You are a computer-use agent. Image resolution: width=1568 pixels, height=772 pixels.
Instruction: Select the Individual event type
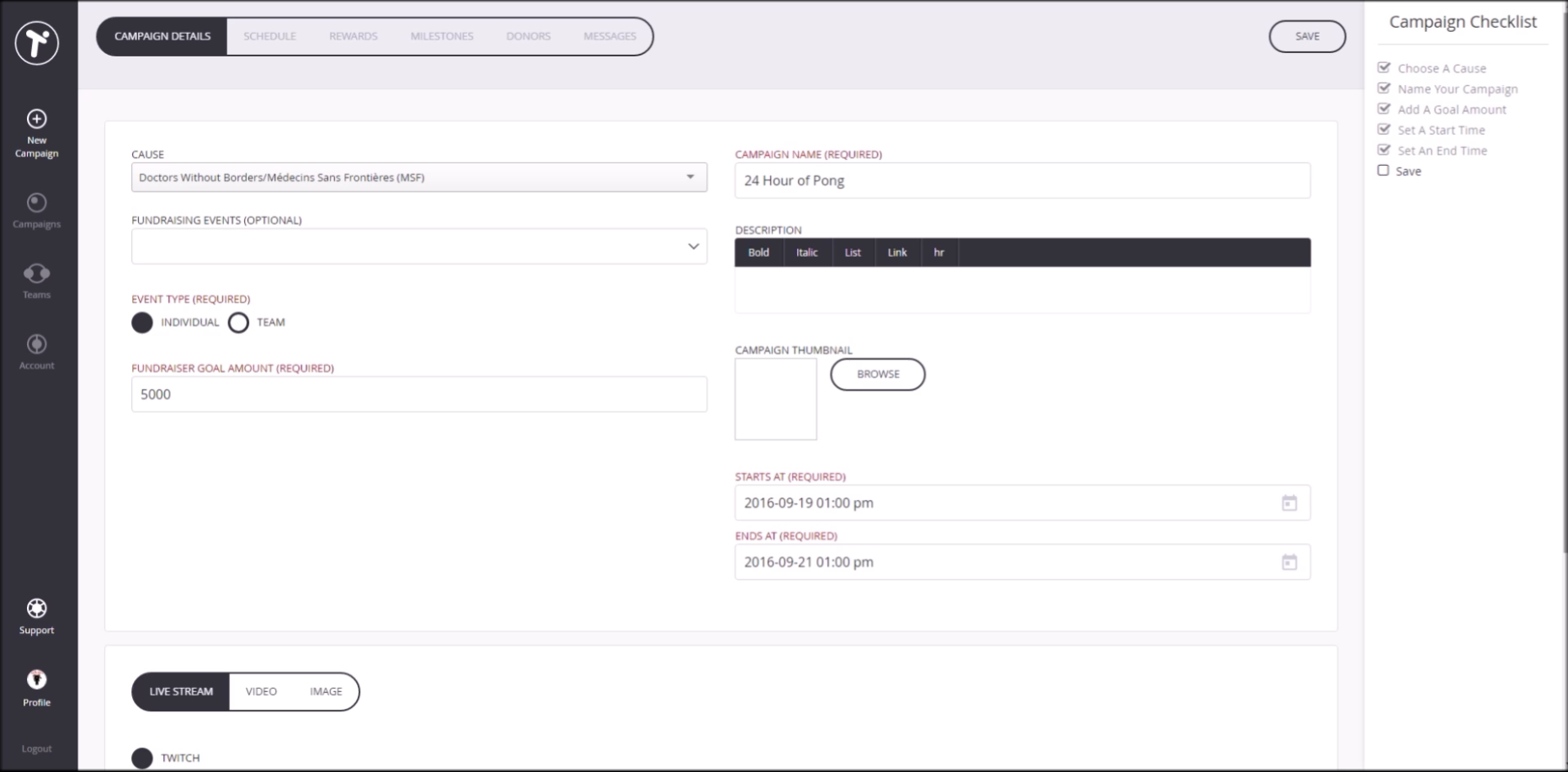pyautogui.click(x=142, y=322)
